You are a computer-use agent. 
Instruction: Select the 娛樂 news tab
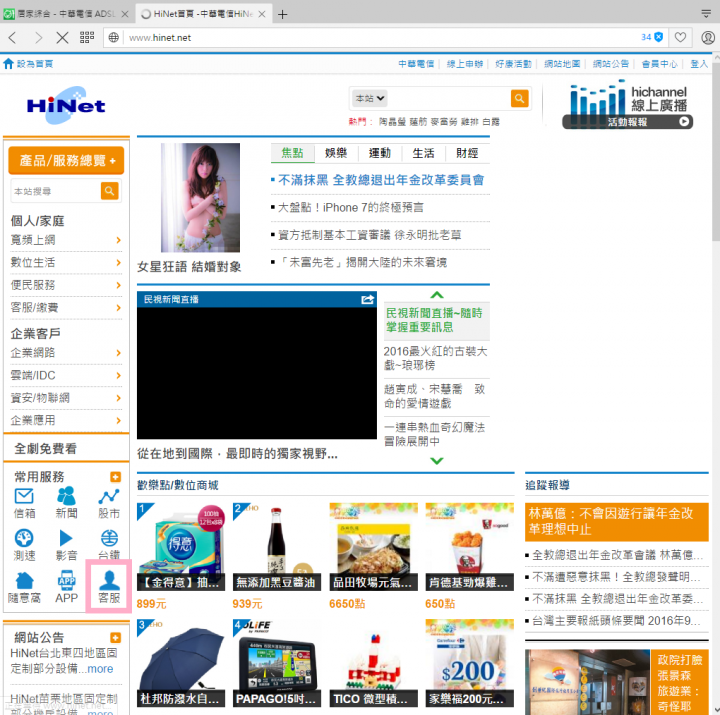(336, 153)
